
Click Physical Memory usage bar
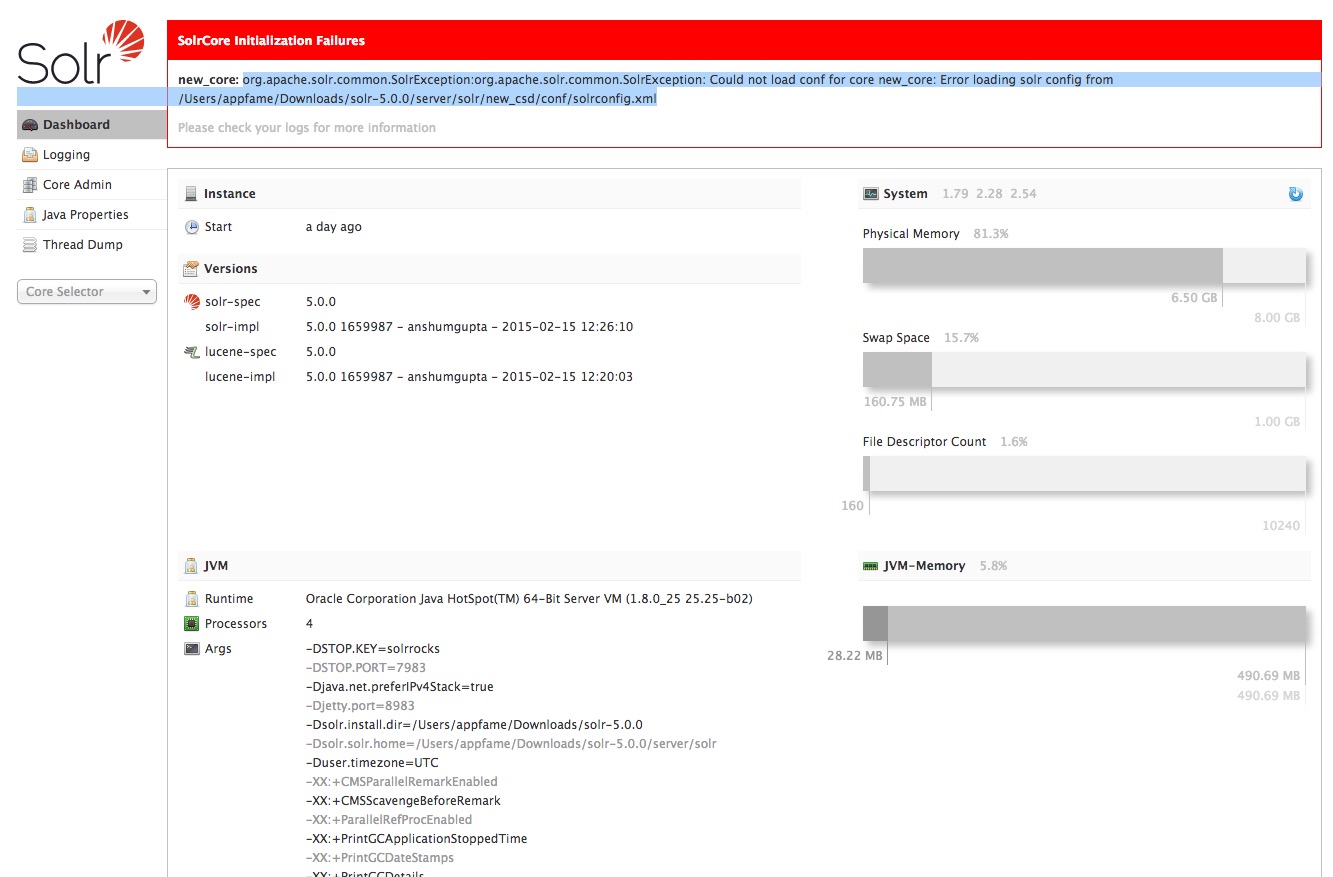click(x=1084, y=266)
